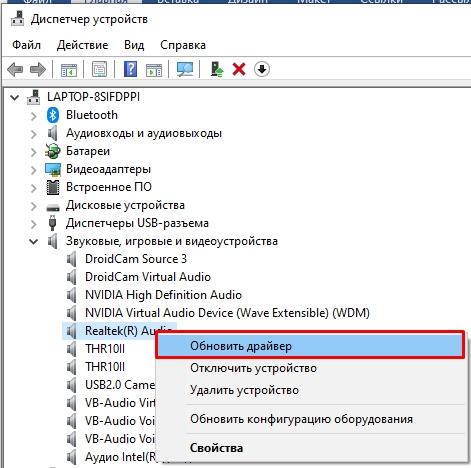Expand the Батареи category
This screenshot has height=468, width=471.
click(34, 152)
